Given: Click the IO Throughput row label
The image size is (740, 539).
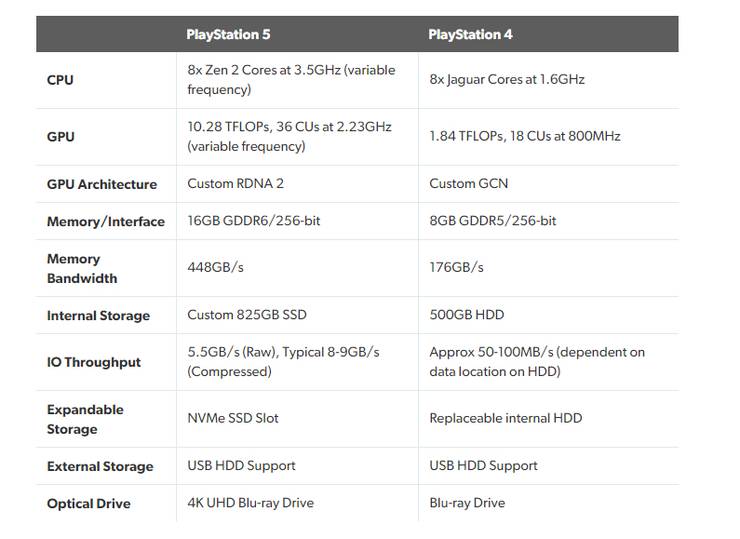Looking at the screenshot, I should coord(94,362).
